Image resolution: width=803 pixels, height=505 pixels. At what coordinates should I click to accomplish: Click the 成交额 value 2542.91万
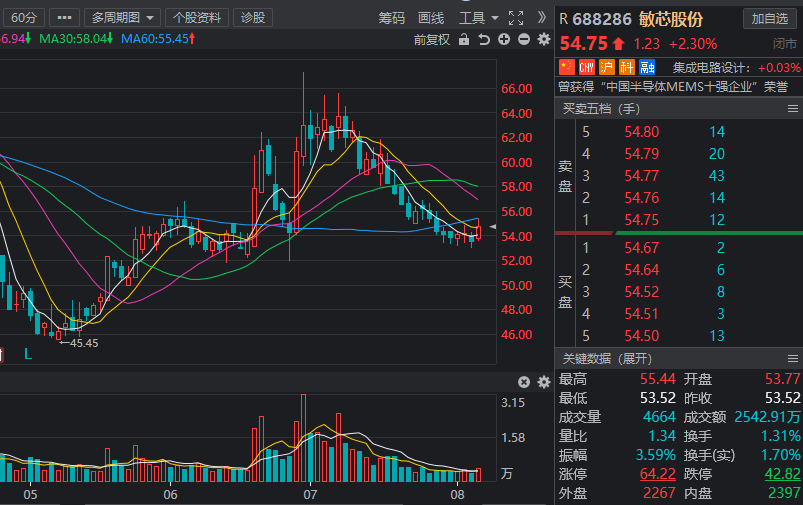click(767, 417)
